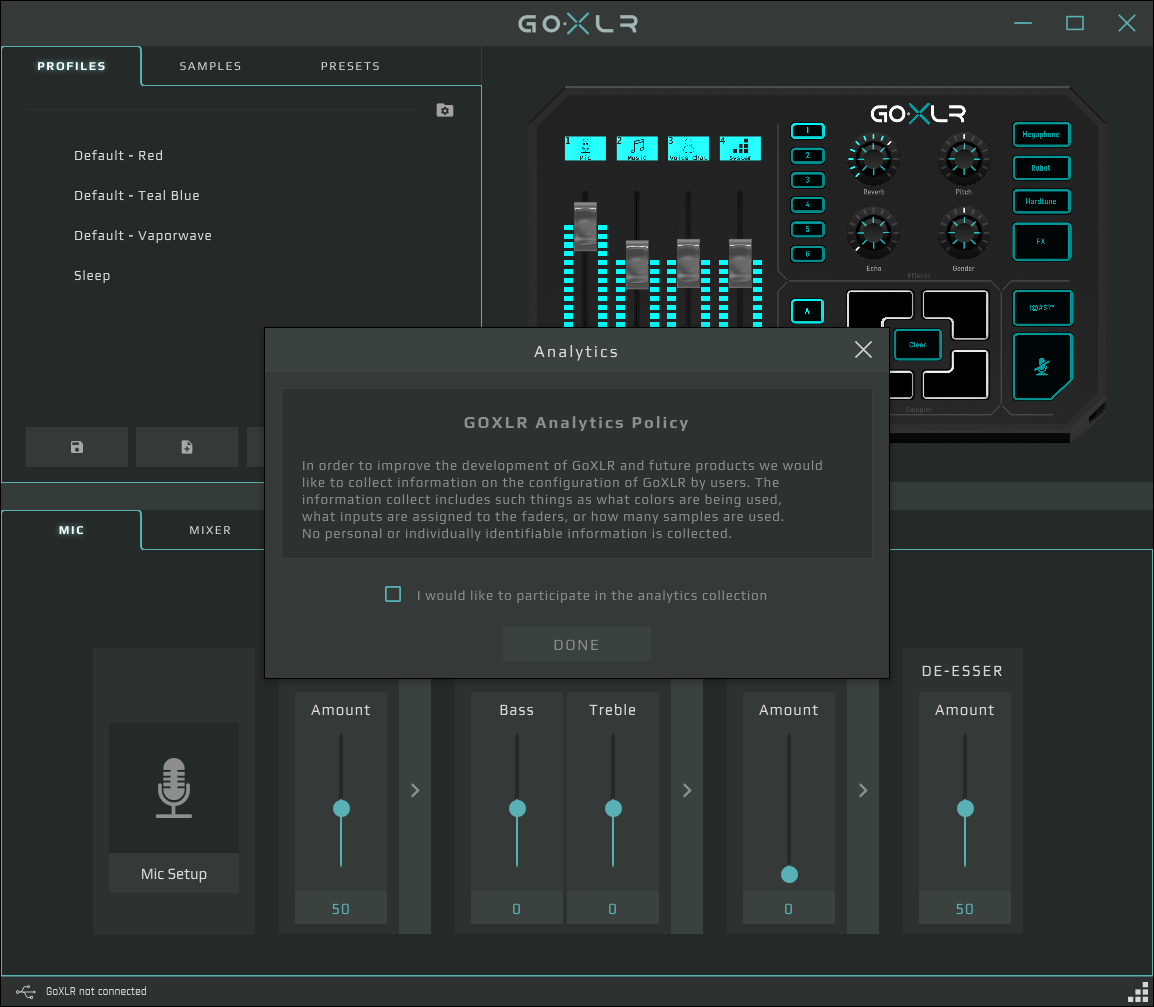Select sampler bank A button
The height and width of the screenshot is (1007, 1154).
pos(807,311)
